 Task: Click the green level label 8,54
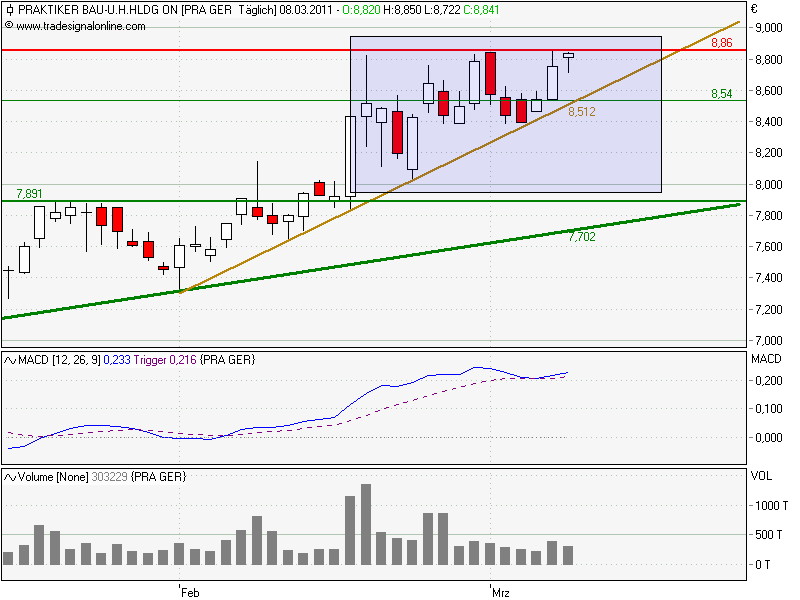721,93
